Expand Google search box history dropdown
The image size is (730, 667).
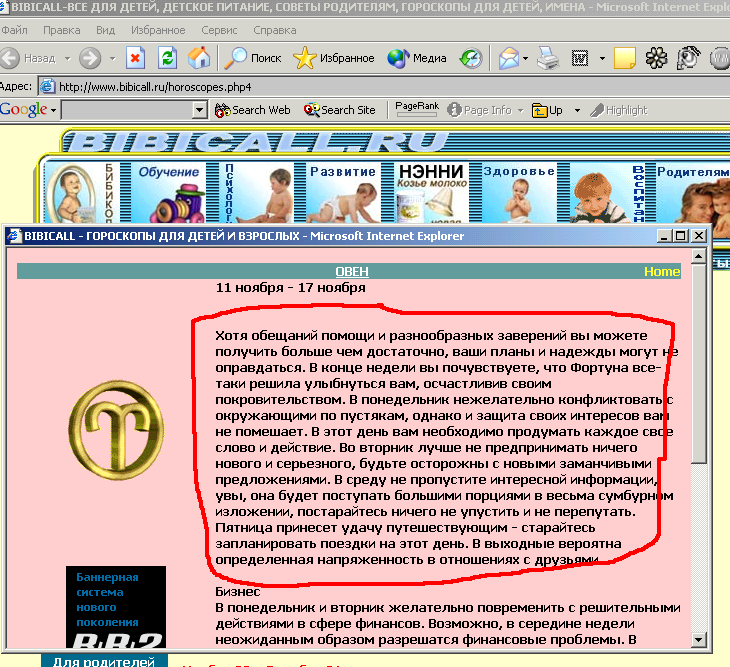tap(199, 110)
